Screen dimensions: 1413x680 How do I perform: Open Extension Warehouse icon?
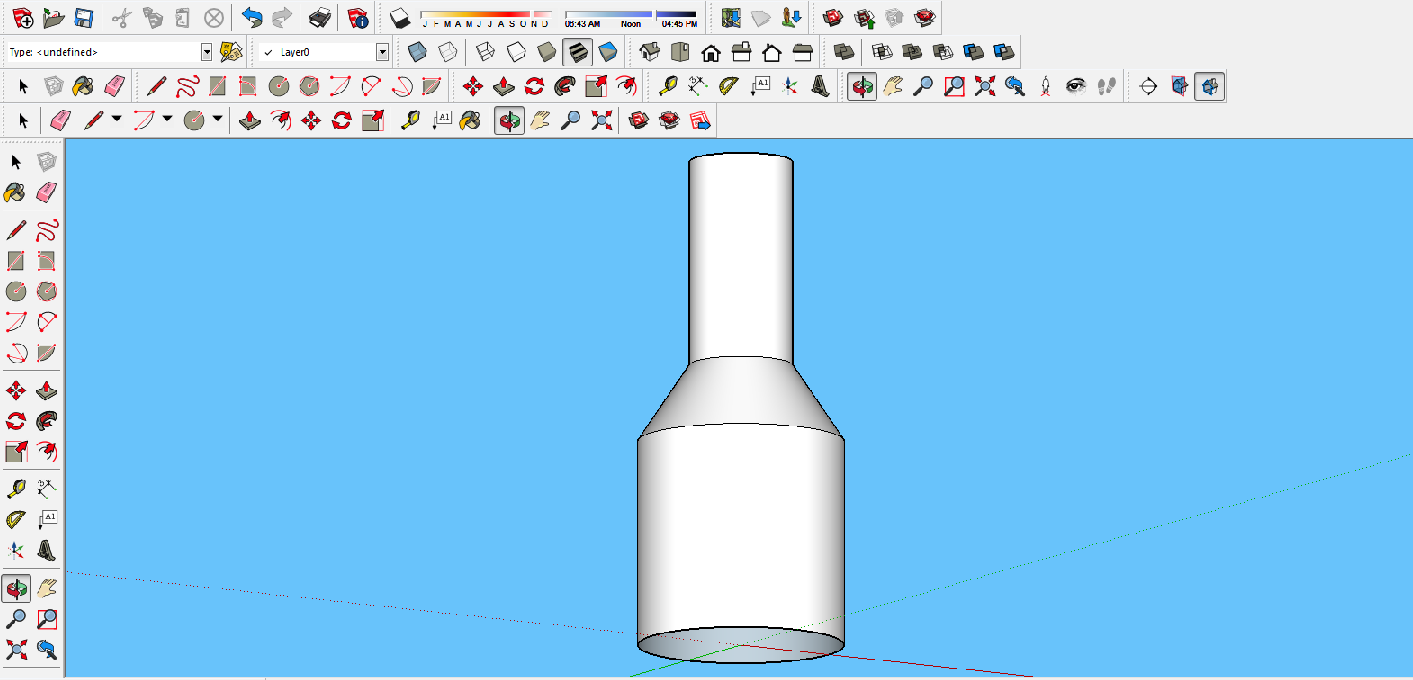[x=926, y=17]
